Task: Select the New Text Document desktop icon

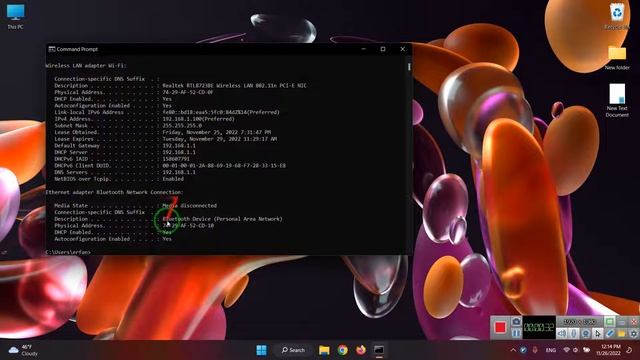Action: coord(617,100)
